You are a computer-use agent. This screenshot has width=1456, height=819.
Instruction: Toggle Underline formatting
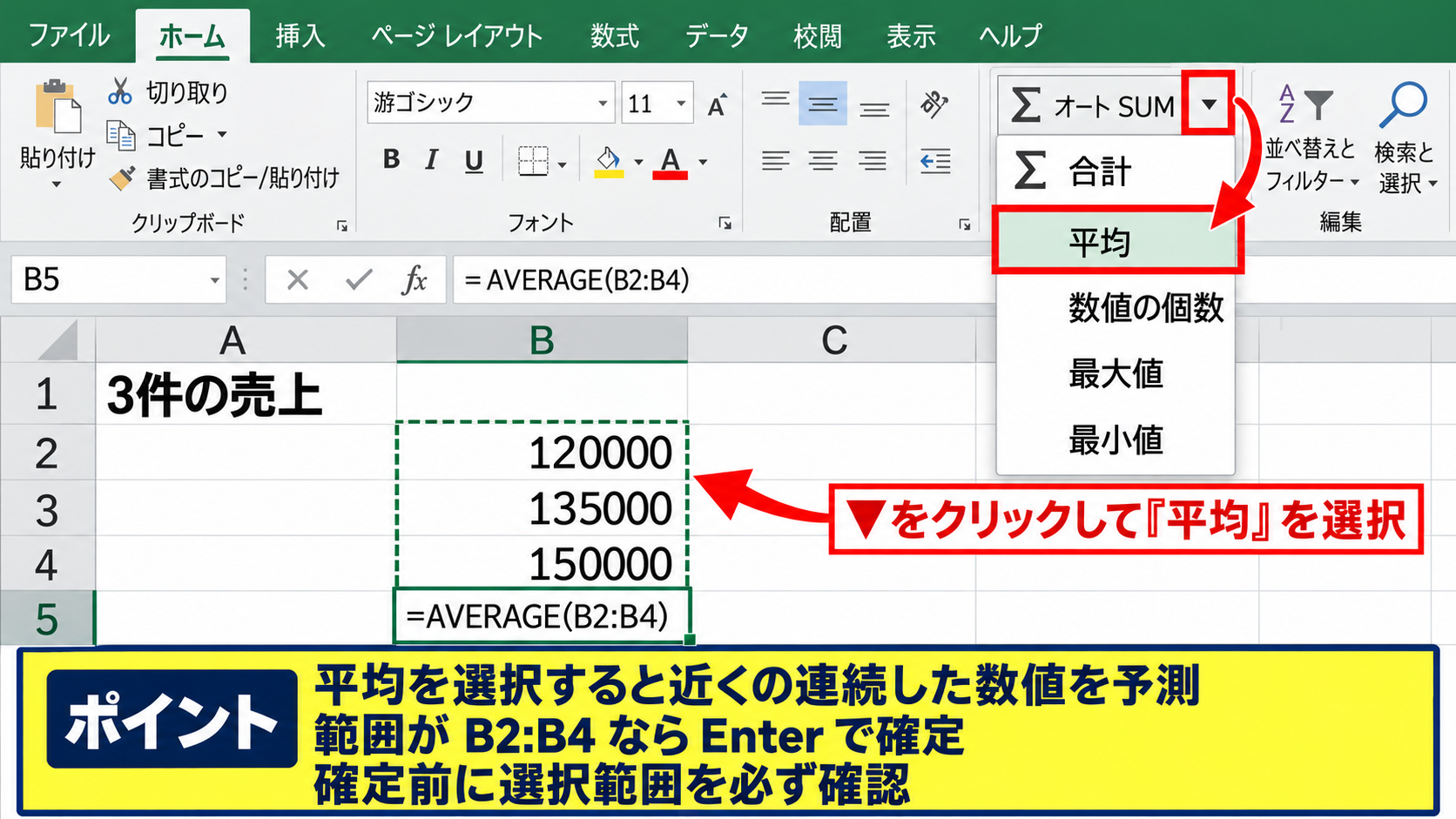tap(474, 161)
